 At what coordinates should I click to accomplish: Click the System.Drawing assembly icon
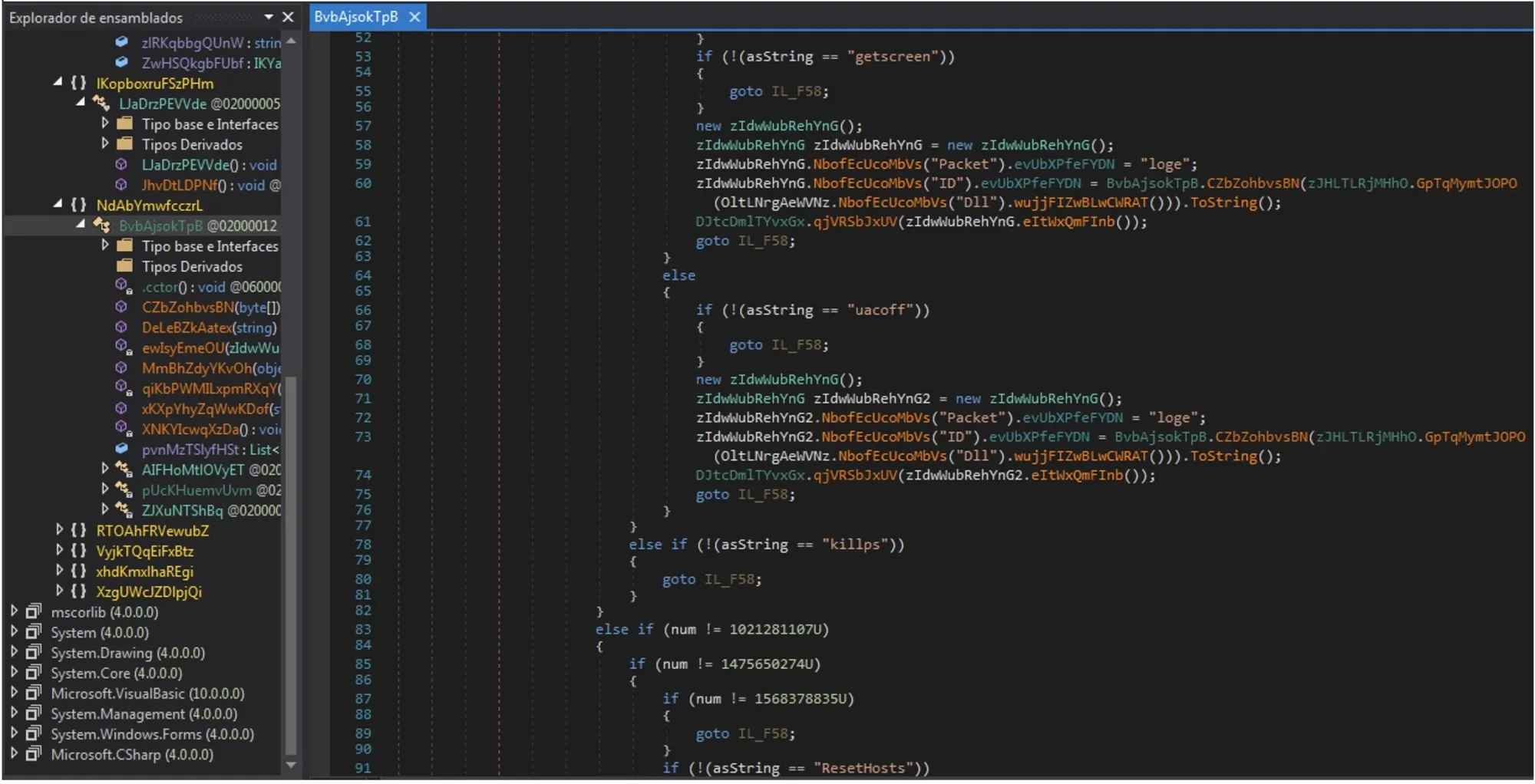point(33,652)
